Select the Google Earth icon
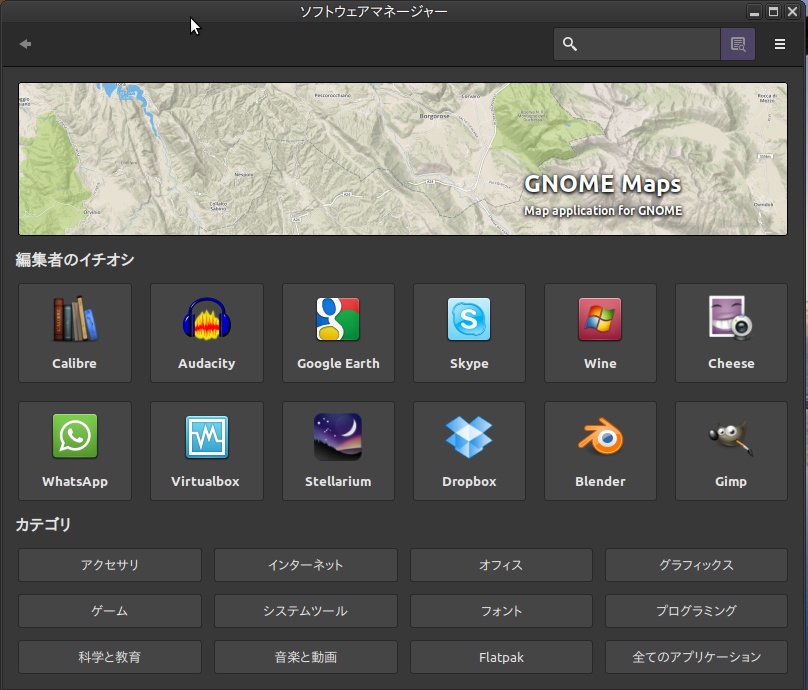The height and width of the screenshot is (690, 808). 338,319
